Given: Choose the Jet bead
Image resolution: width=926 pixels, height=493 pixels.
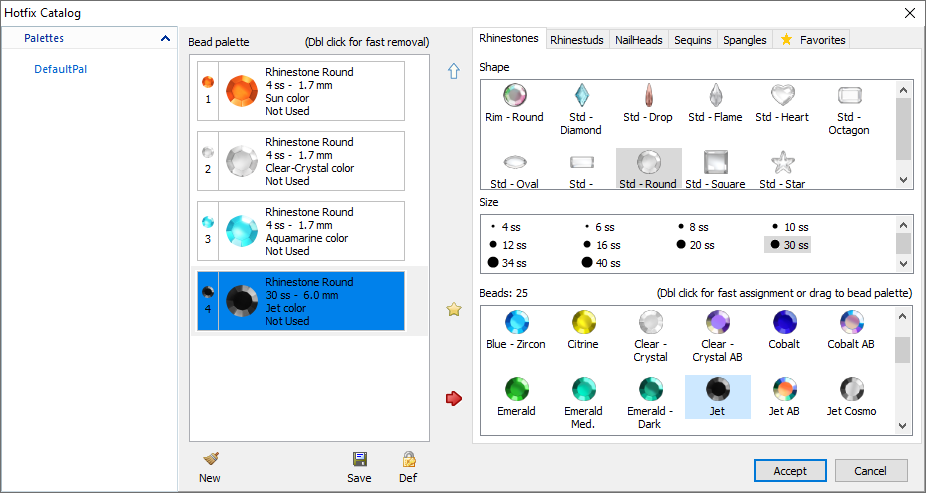Looking at the screenshot, I should click(718, 397).
